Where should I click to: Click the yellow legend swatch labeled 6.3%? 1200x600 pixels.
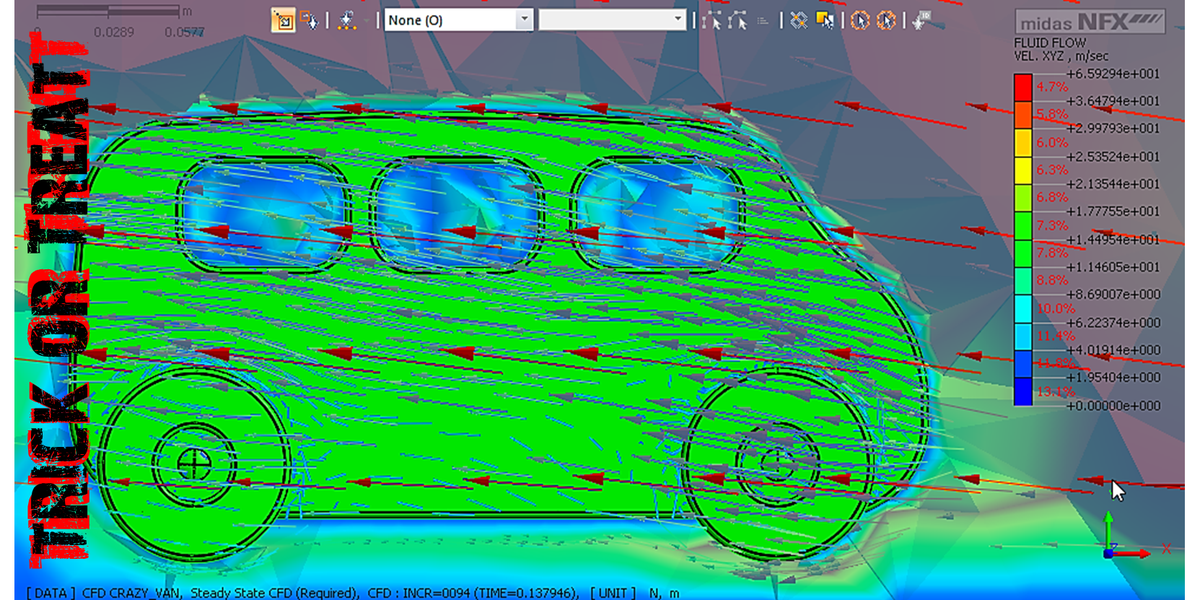coord(1023,170)
